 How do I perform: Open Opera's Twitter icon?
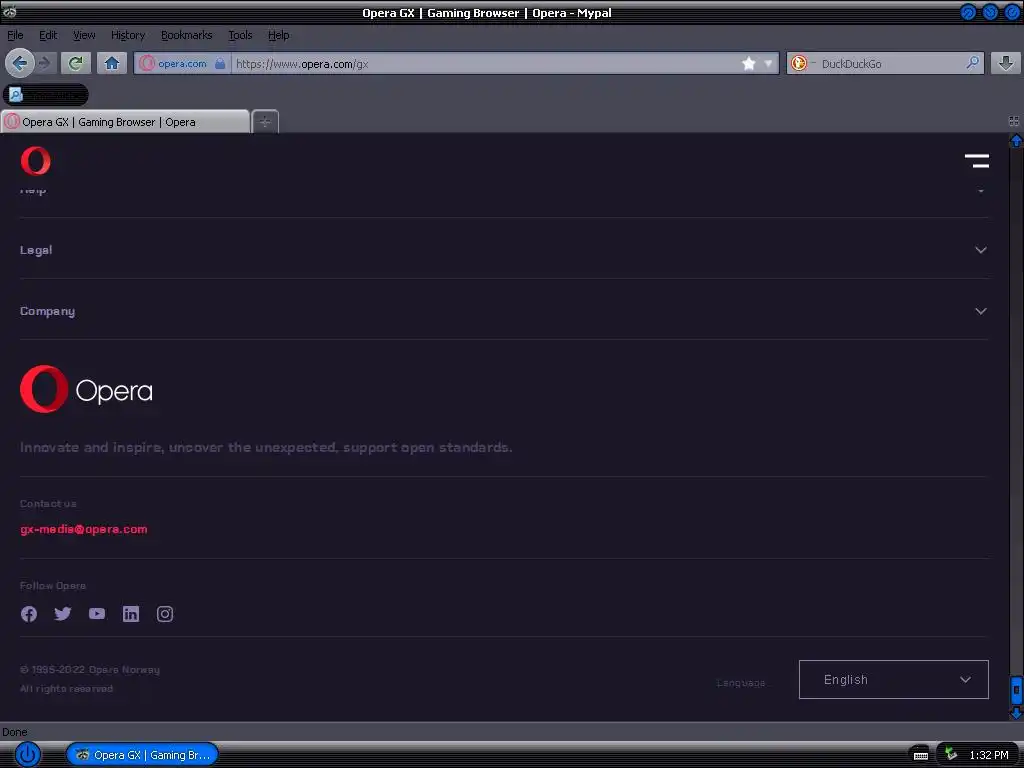tap(63, 614)
